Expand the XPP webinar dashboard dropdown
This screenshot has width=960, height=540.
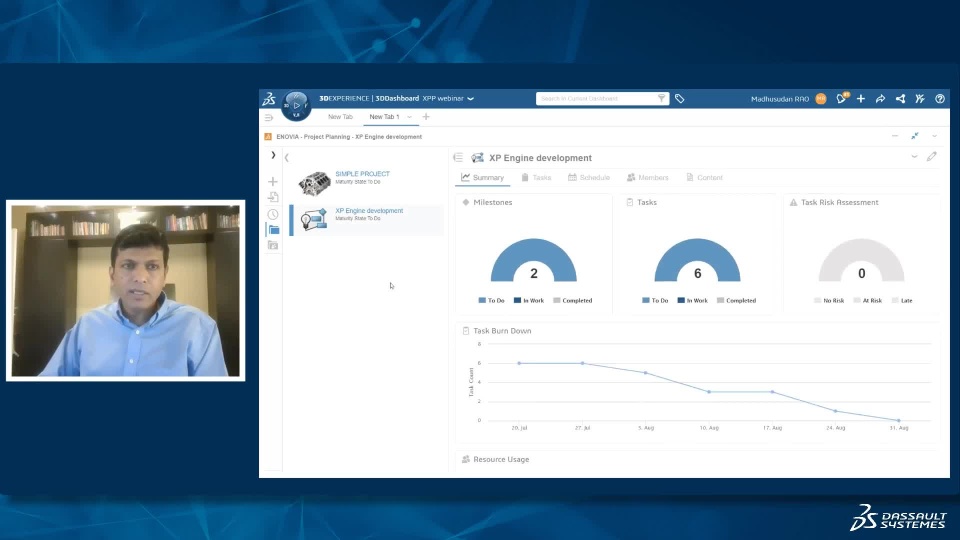pos(471,99)
